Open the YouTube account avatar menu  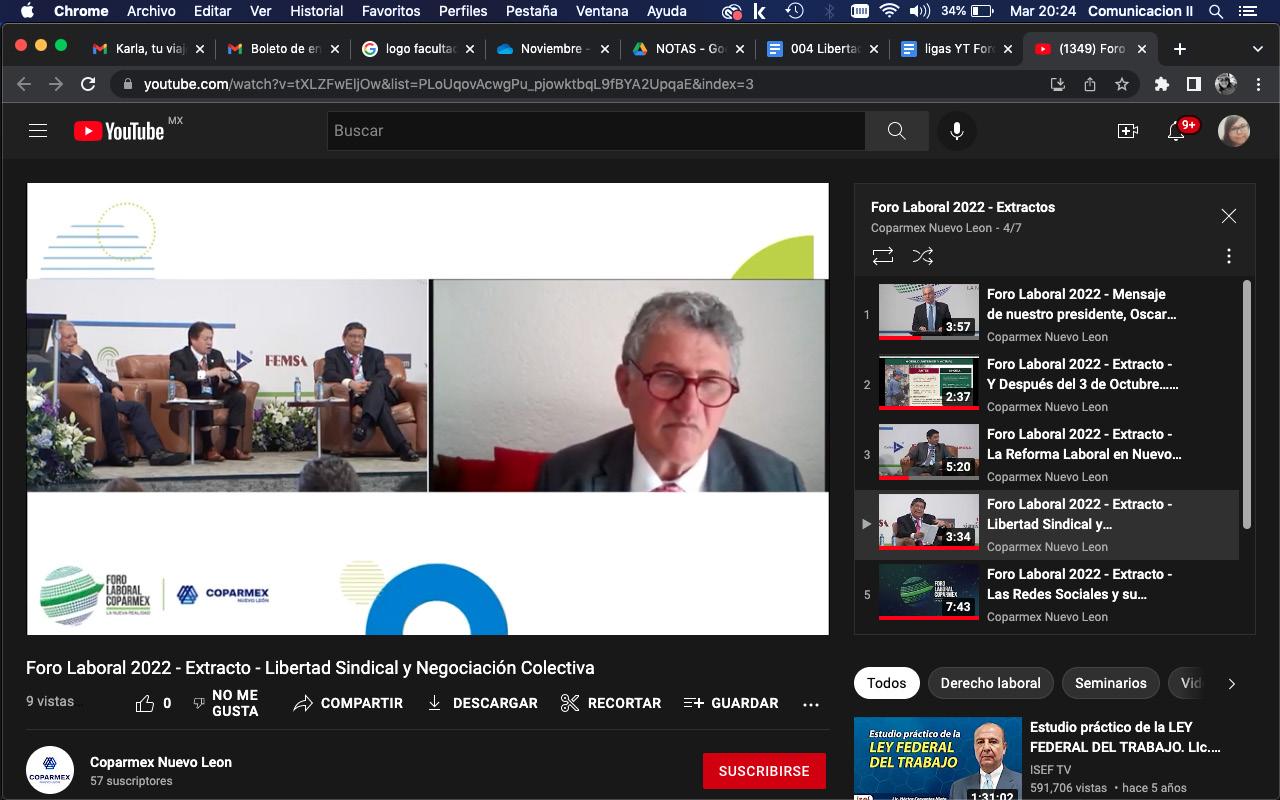click(x=1234, y=131)
